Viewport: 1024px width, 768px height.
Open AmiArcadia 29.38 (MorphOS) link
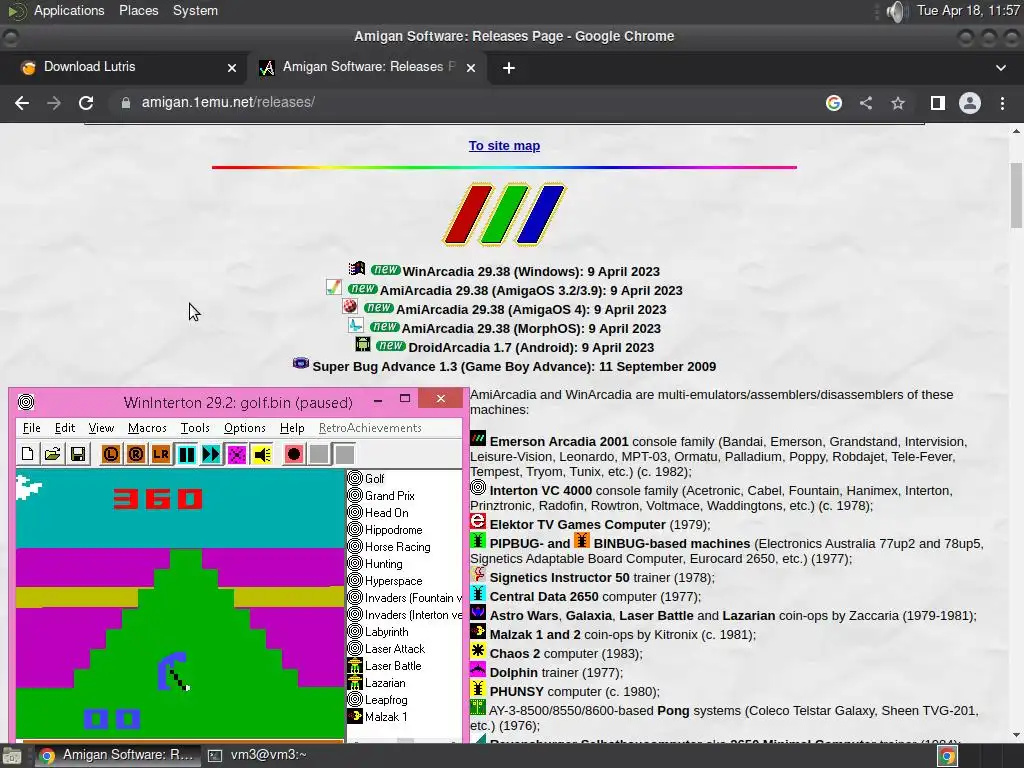pyautogui.click(x=531, y=328)
